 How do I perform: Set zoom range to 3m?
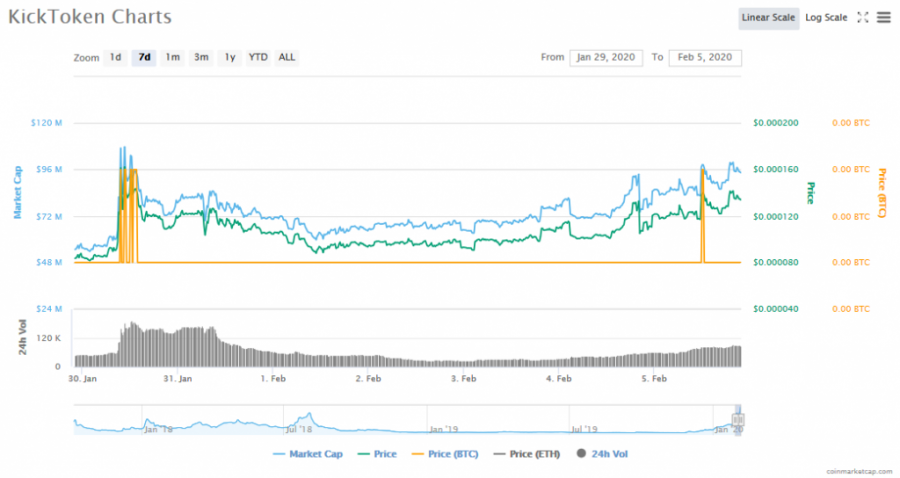tap(201, 57)
